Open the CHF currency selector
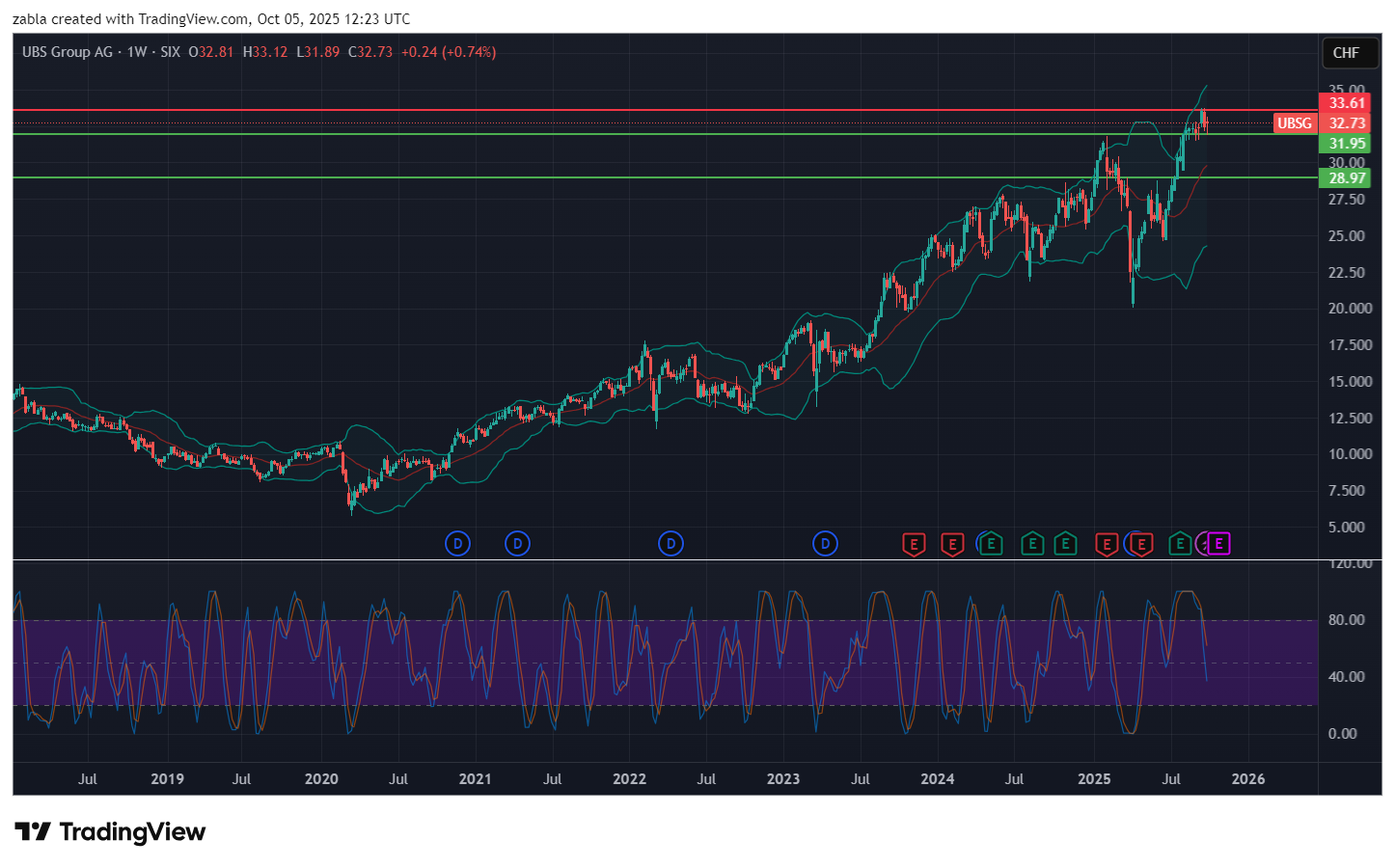This screenshot has width=1395, height=868. tap(1346, 53)
